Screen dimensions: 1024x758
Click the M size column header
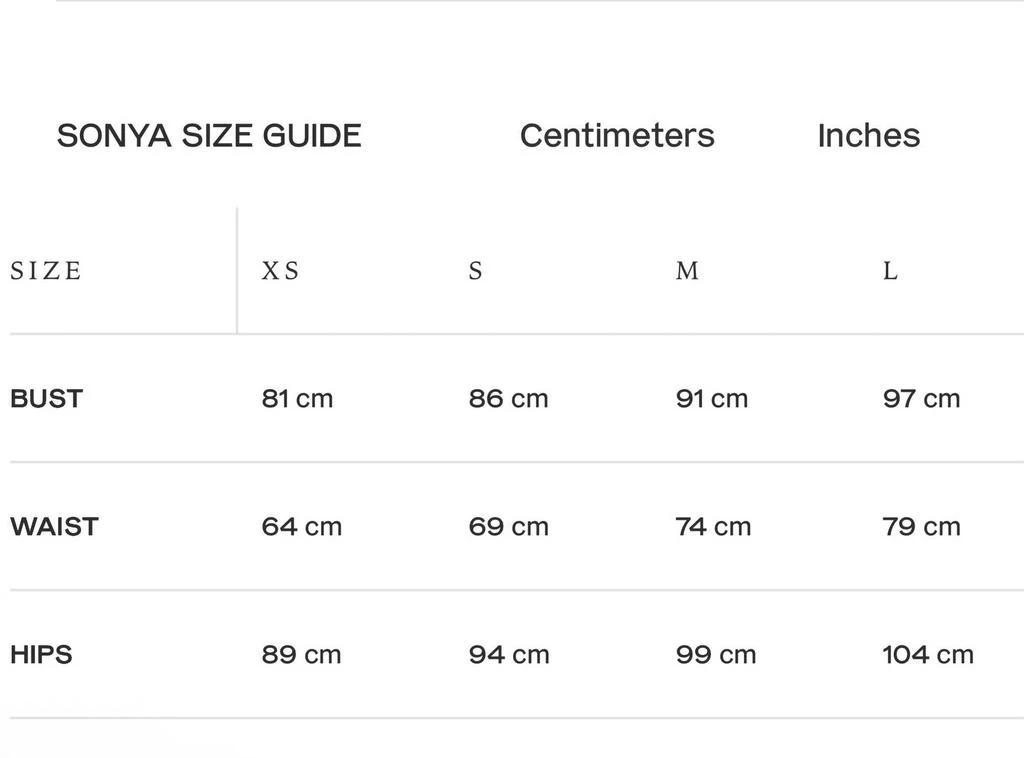(x=687, y=271)
